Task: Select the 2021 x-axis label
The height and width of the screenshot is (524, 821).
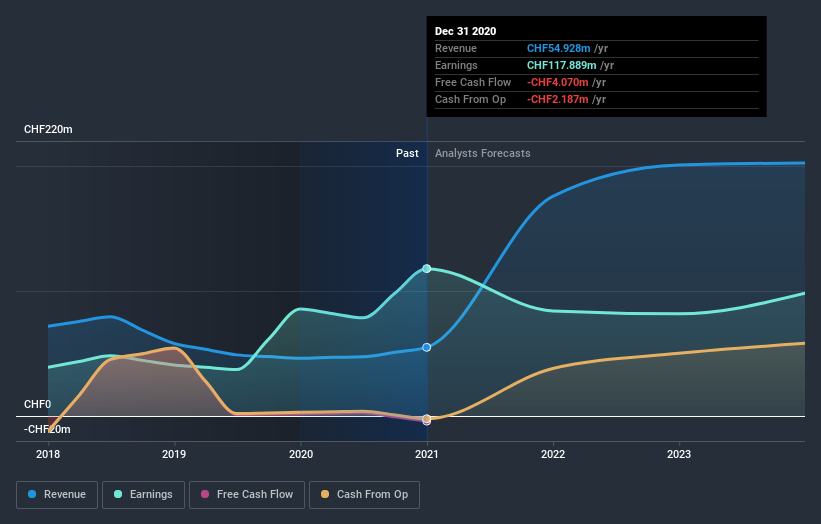Action: 427,454
